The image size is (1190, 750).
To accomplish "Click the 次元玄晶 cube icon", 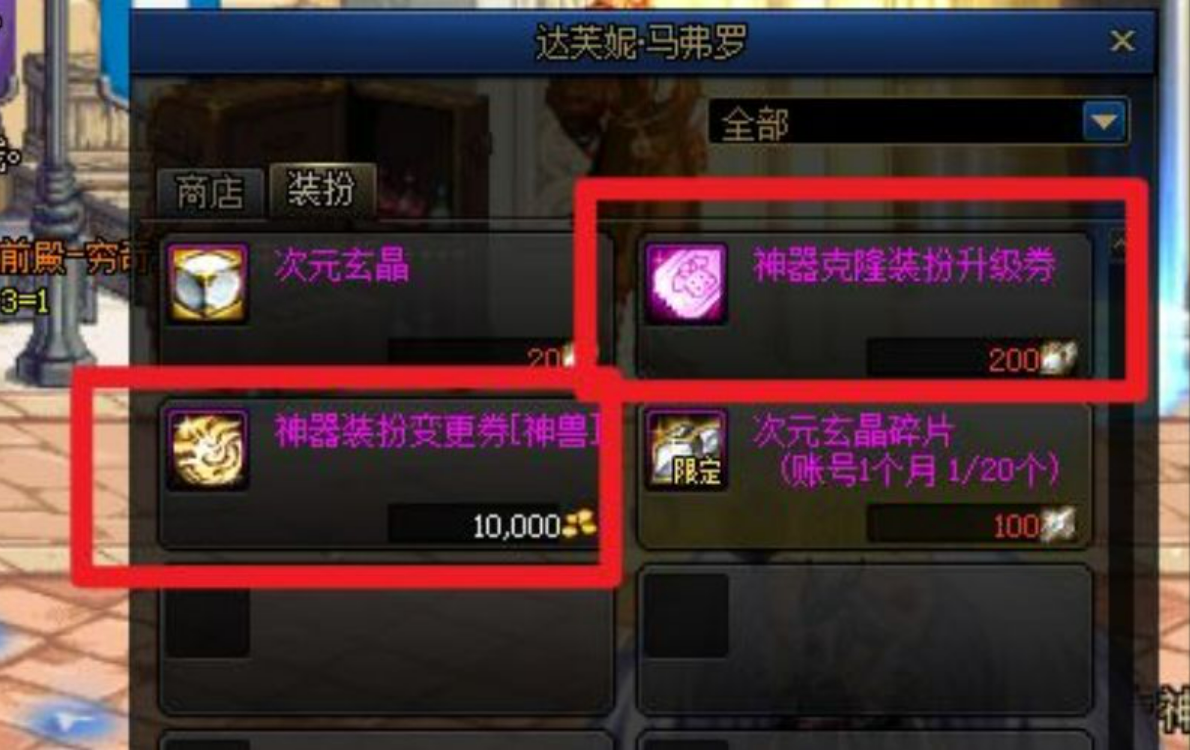I will tap(207, 283).
